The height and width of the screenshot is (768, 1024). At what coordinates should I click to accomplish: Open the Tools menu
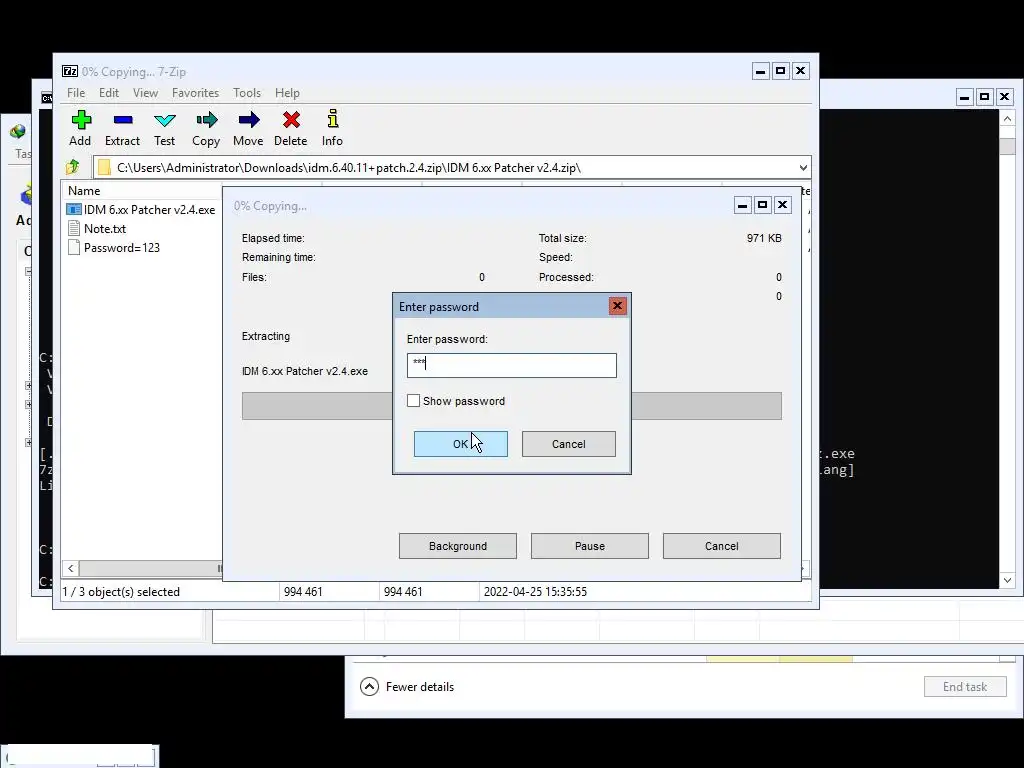point(247,93)
